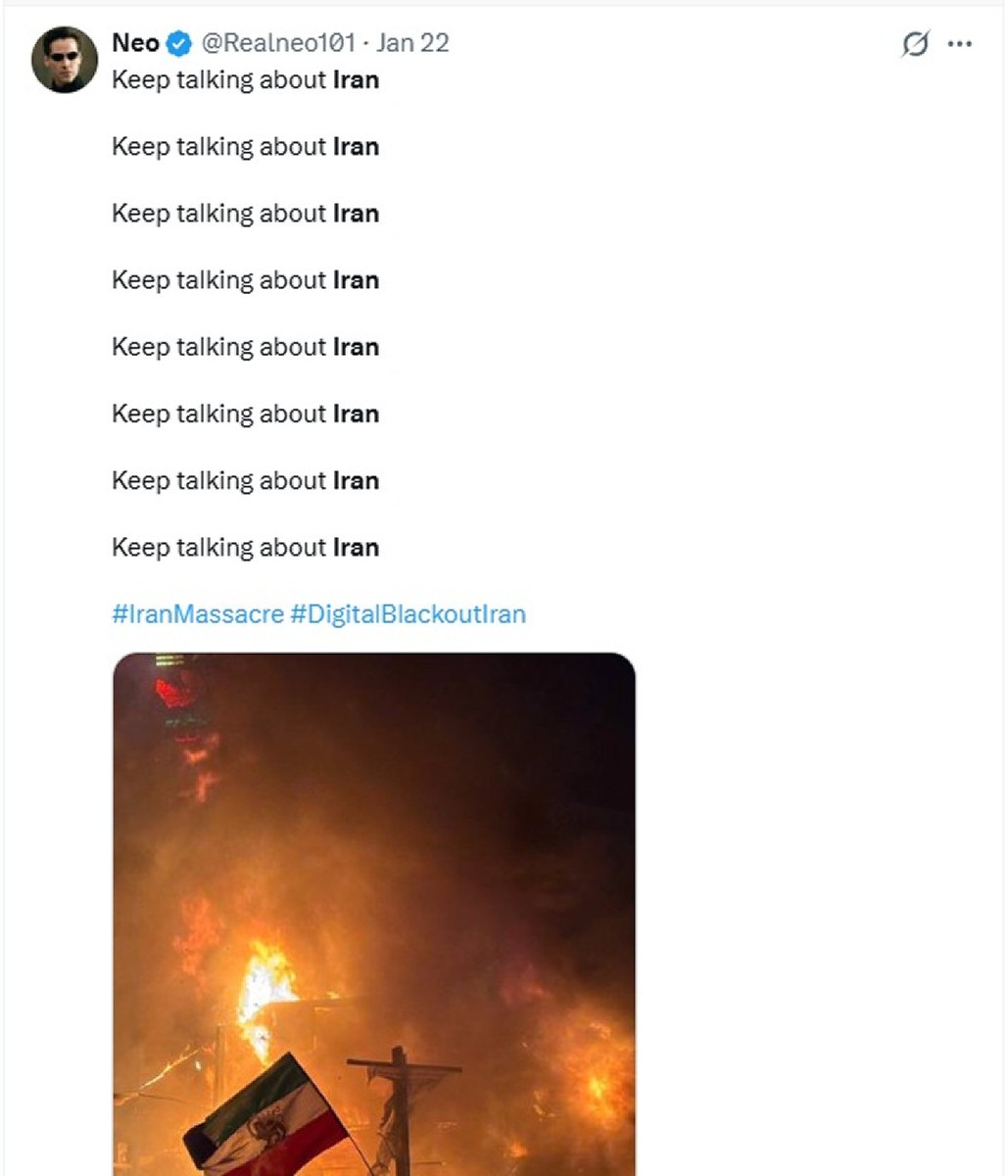
Task: Click the Neo display name
Action: pos(135,43)
